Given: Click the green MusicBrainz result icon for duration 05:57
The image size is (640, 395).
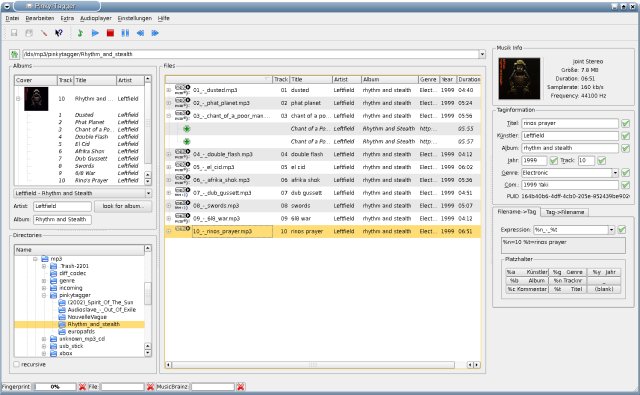Looking at the screenshot, I should (x=187, y=142).
